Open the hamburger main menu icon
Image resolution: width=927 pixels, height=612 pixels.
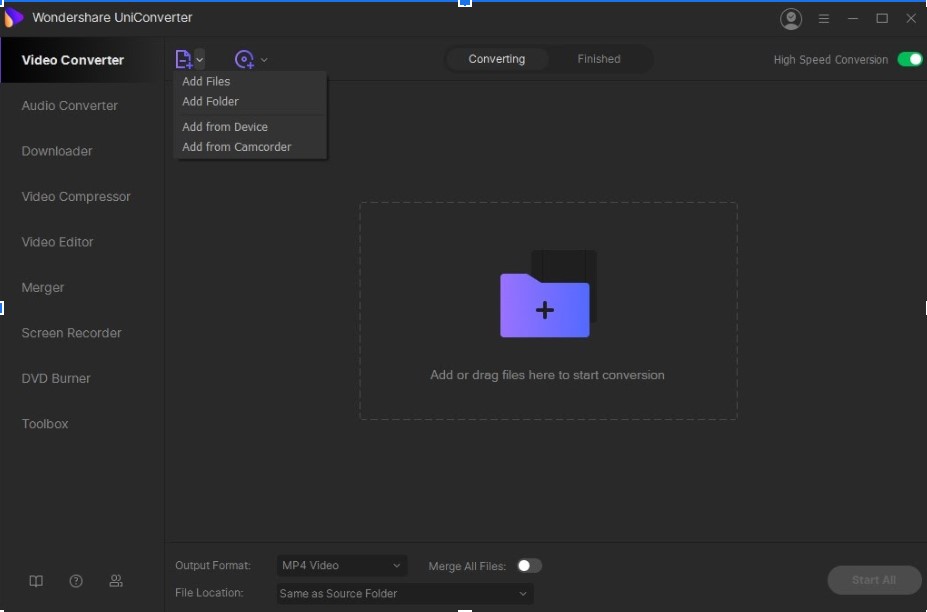point(824,19)
